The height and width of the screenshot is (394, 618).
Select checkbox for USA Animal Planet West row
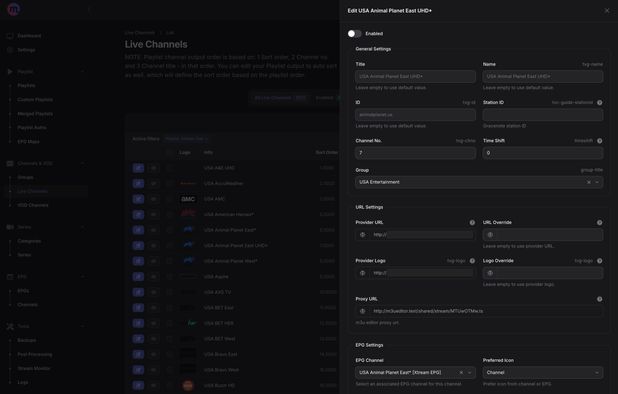(169, 261)
